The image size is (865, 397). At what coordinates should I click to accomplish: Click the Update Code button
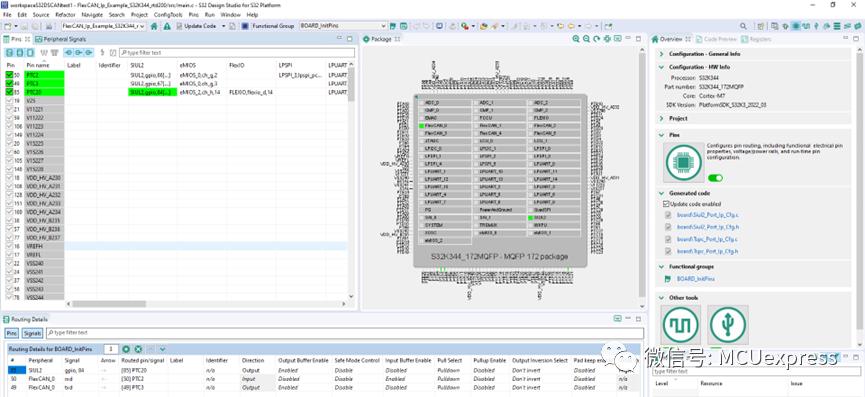pyautogui.click(x=196, y=26)
